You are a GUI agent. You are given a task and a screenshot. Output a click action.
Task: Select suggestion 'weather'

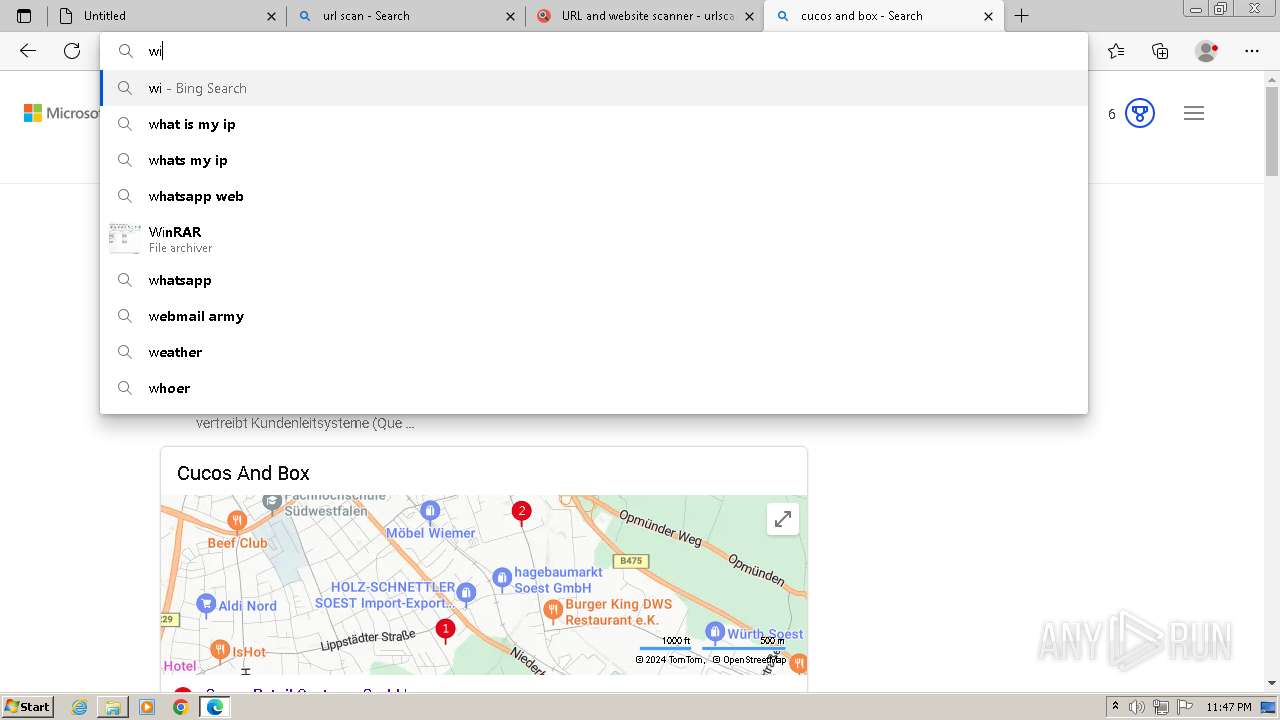point(594,352)
